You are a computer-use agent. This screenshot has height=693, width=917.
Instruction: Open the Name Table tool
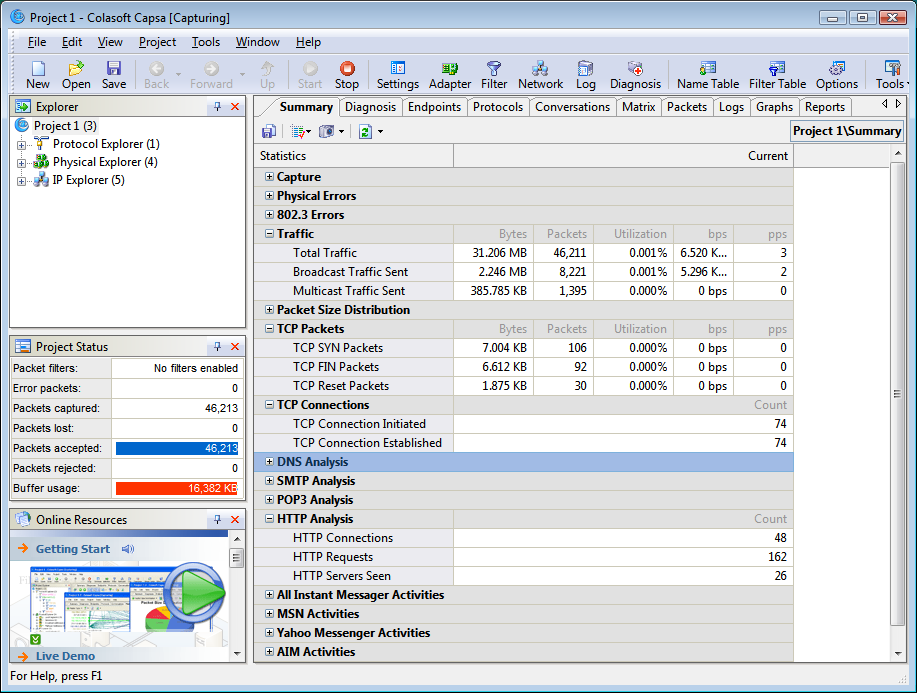coord(708,75)
